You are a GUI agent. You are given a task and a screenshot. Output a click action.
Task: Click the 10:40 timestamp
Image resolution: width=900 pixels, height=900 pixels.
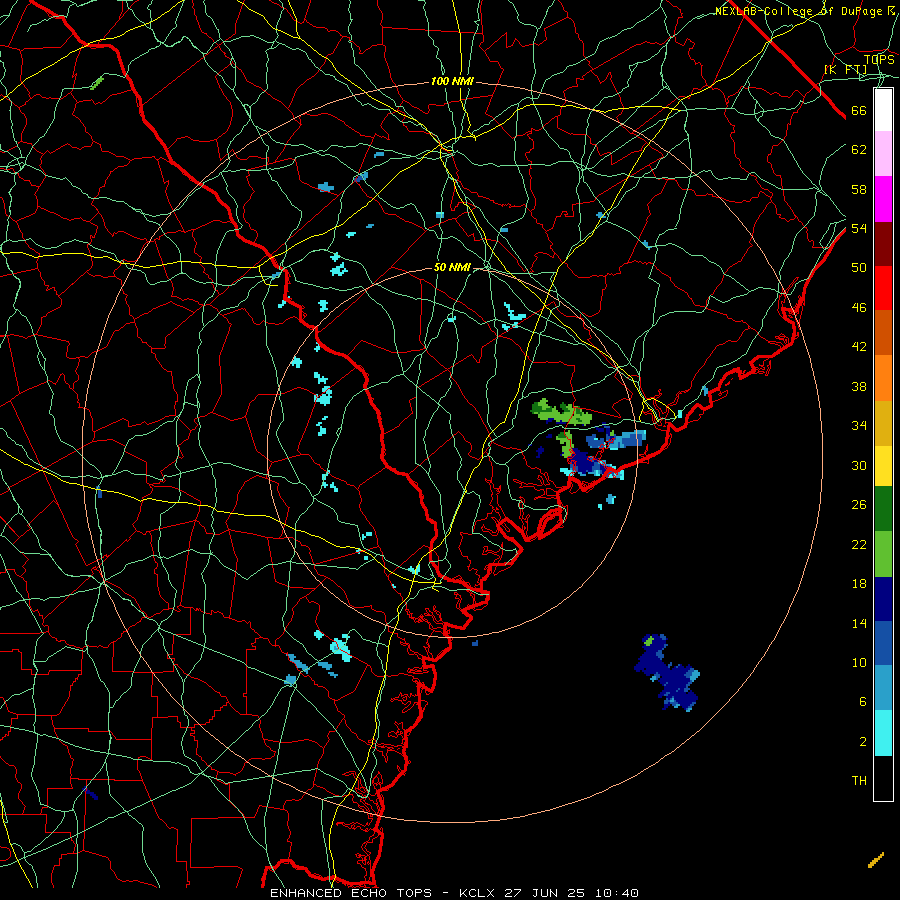pos(616,893)
